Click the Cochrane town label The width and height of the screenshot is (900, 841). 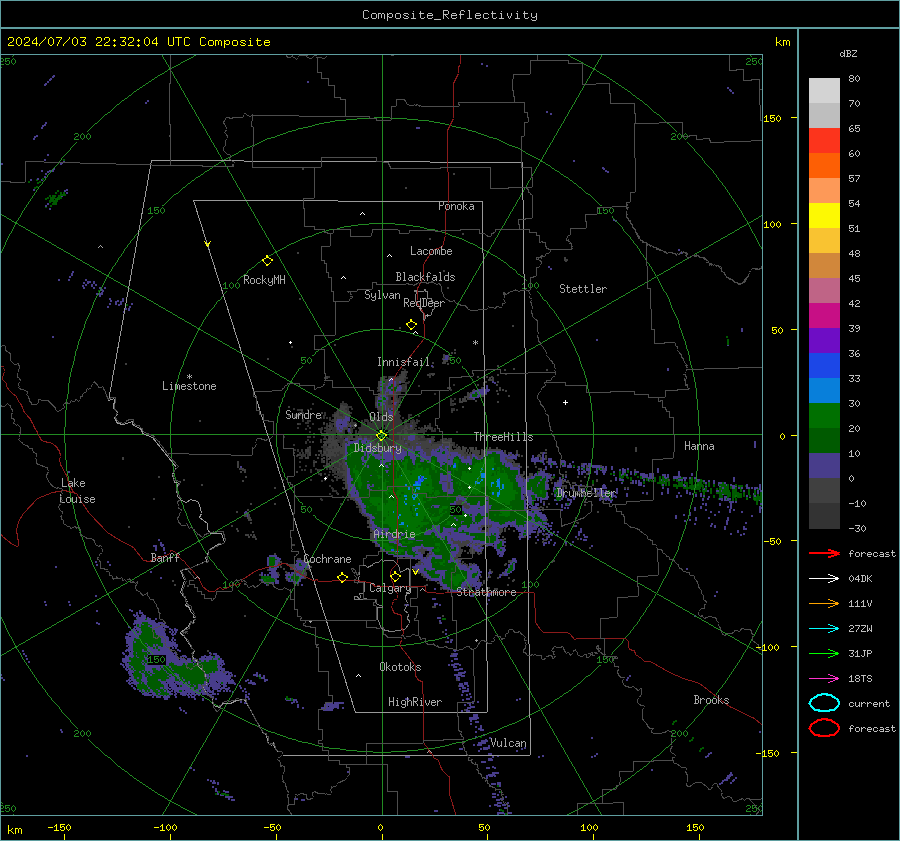(327, 559)
